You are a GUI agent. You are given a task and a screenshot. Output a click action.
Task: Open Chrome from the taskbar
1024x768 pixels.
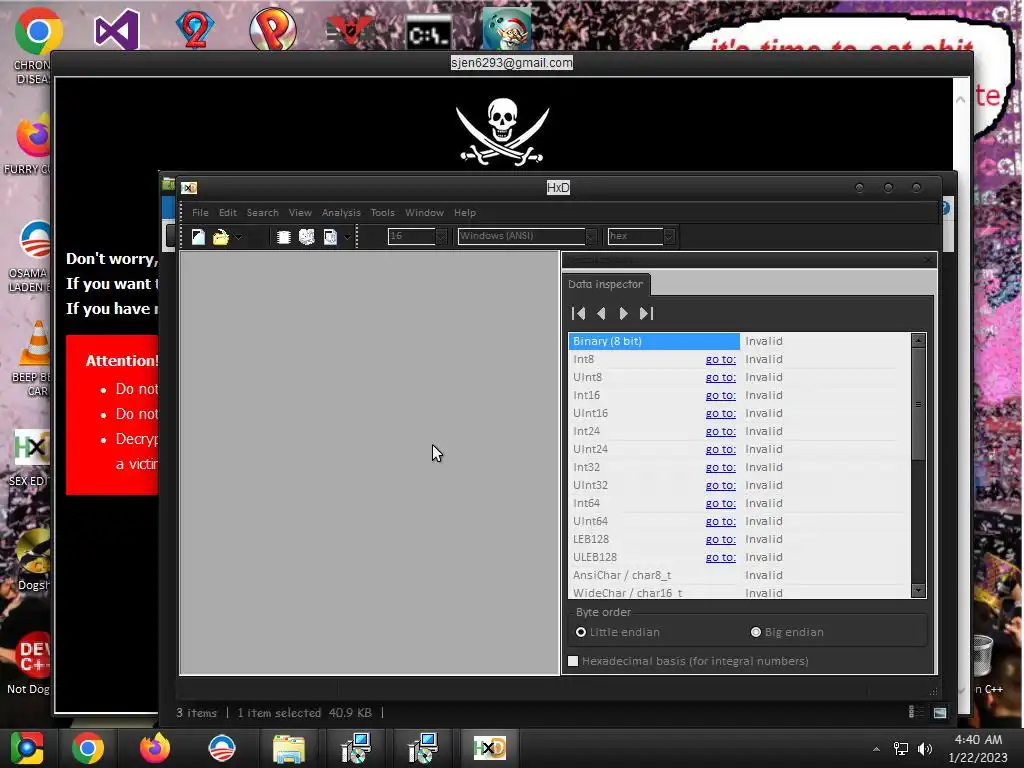(88, 748)
